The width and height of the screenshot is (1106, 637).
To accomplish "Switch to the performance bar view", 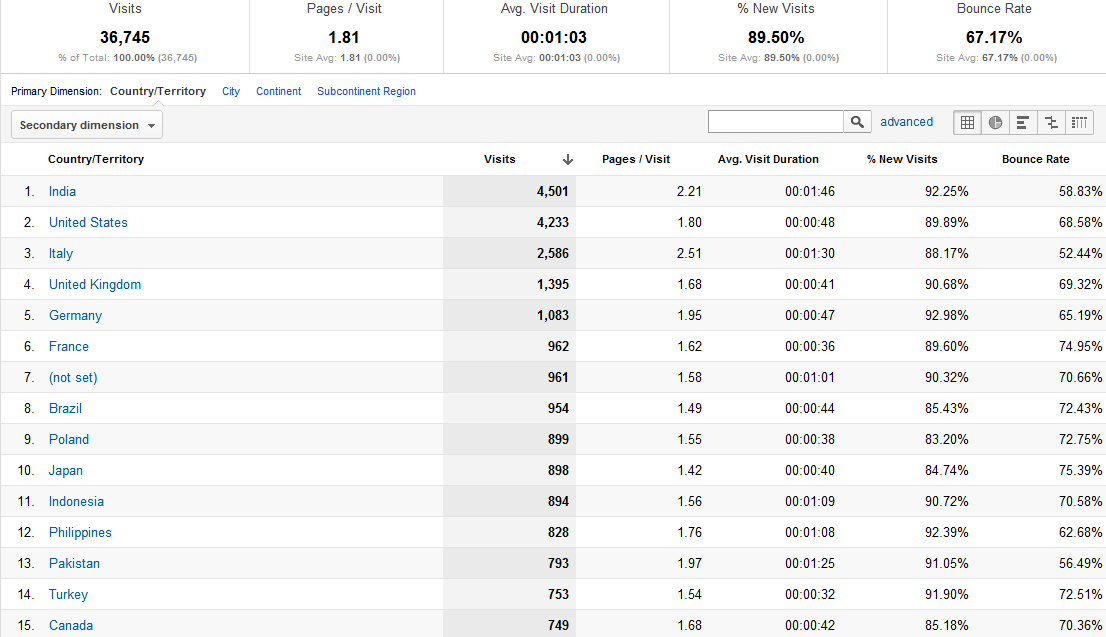I will pos(1023,122).
